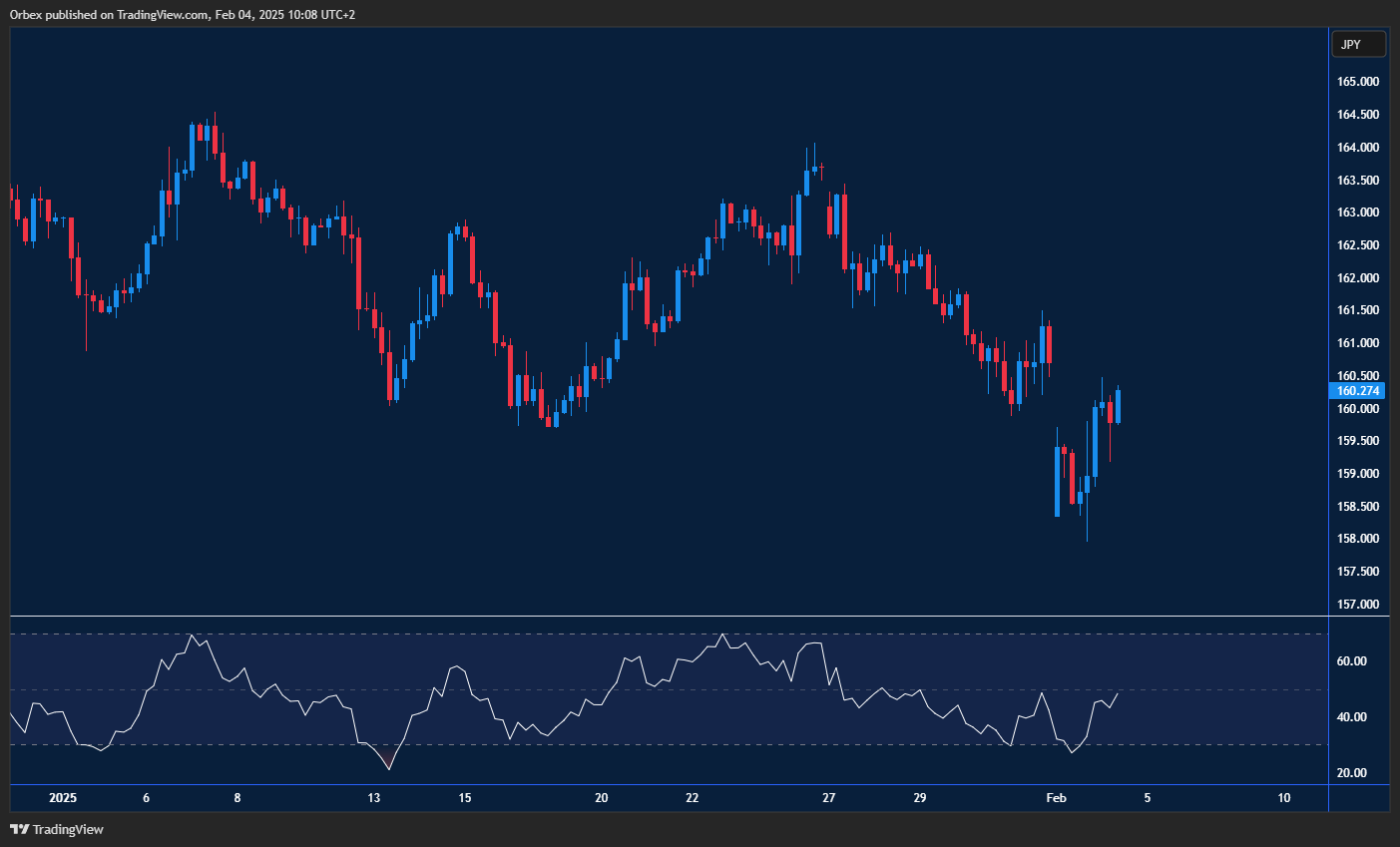Click the 157.000 price axis label
This screenshot has height=847, width=1400.
click(x=1358, y=605)
